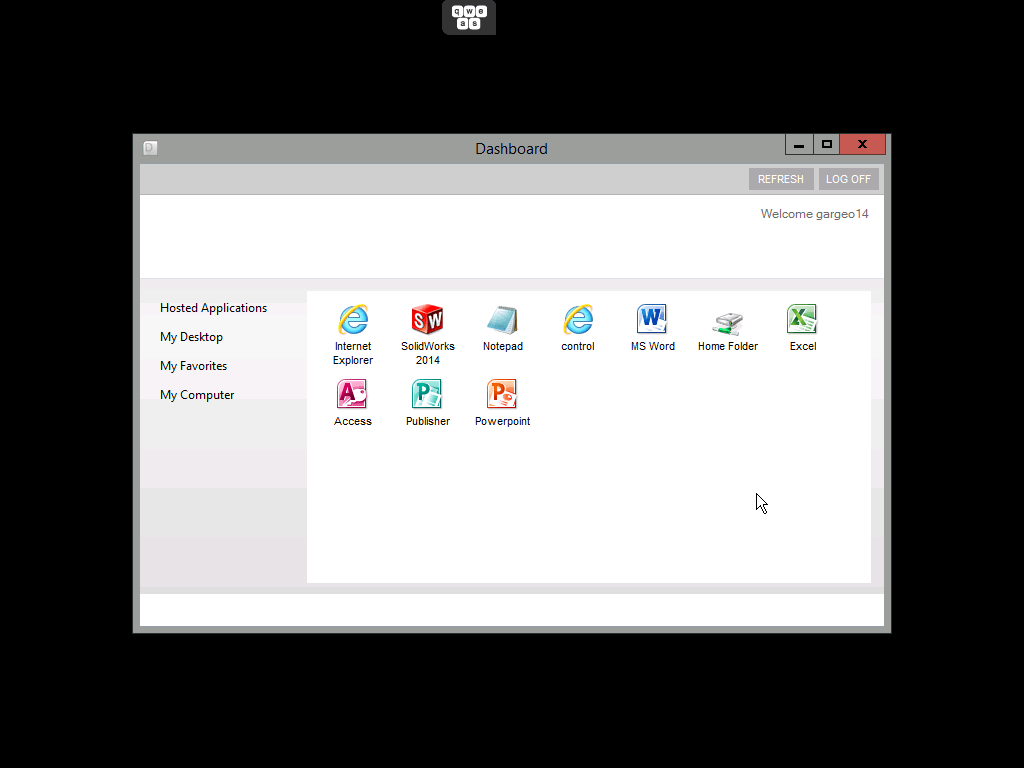This screenshot has height=768, width=1024.
Task: Click the 'Welcome gargeo14' text
Action: (814, 214)
